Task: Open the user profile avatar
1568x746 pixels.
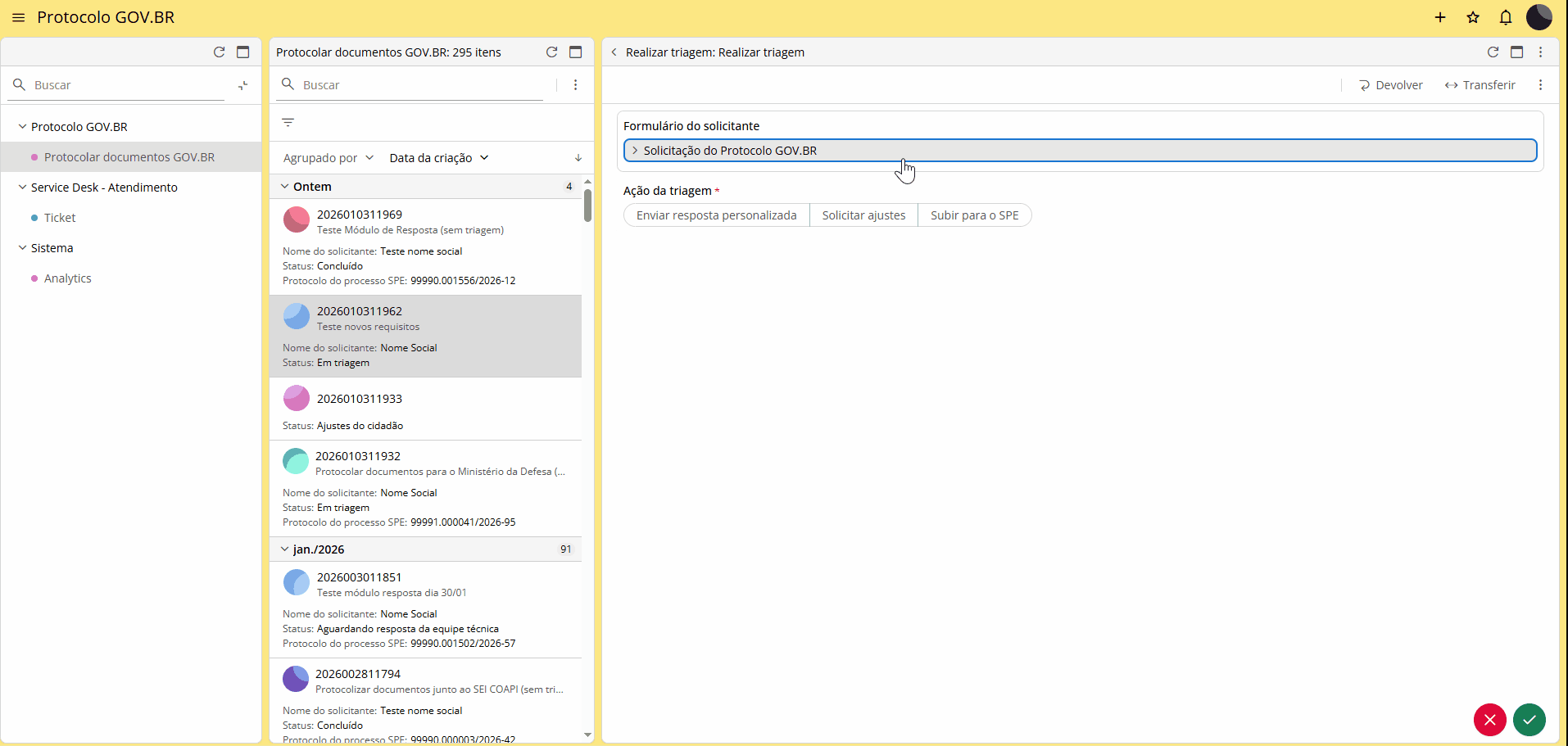Action: click(x=1539, y=17)
